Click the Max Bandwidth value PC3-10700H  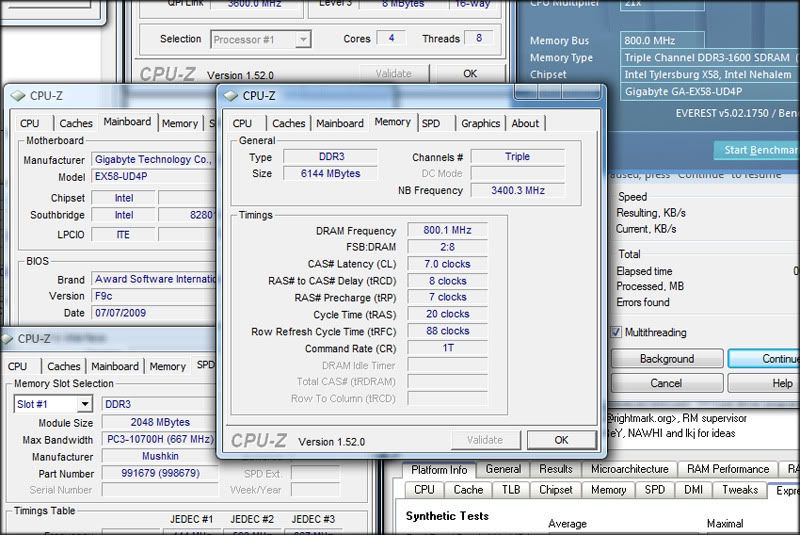click(x=160, y=439)
